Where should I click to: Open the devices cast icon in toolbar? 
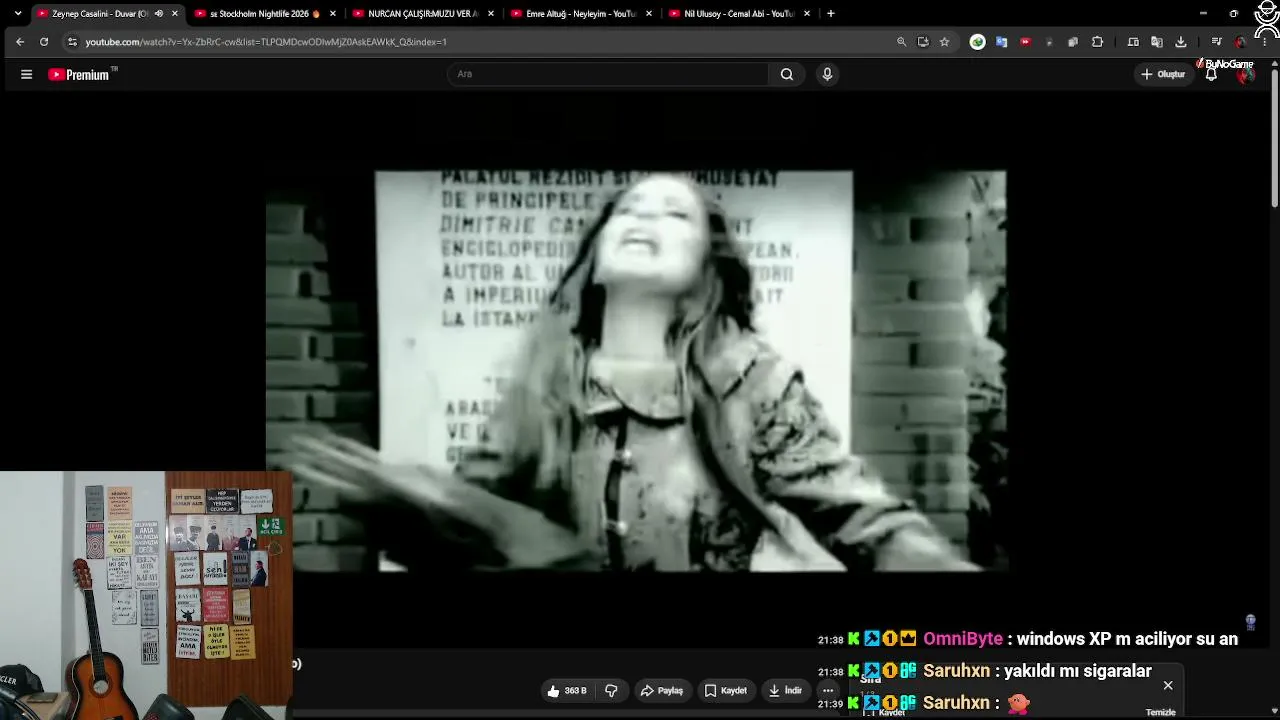pos(1133,42)
